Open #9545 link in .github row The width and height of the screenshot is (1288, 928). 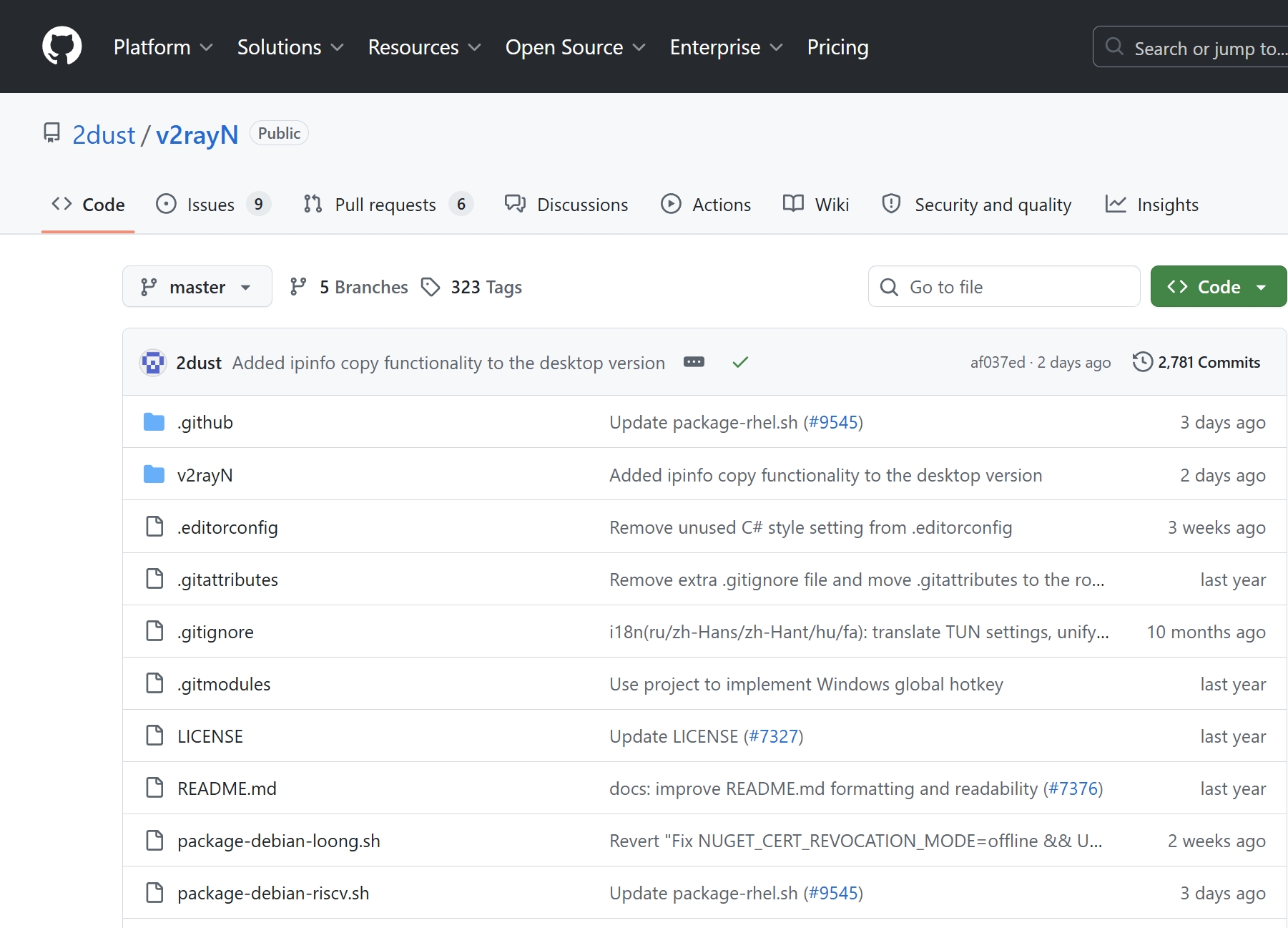833,422
